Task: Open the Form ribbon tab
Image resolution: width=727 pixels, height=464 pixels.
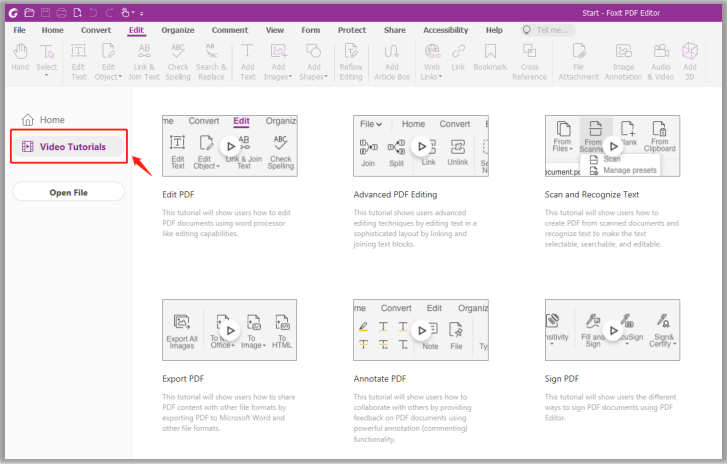Action: pyautogui.click(x=311, y=30)
